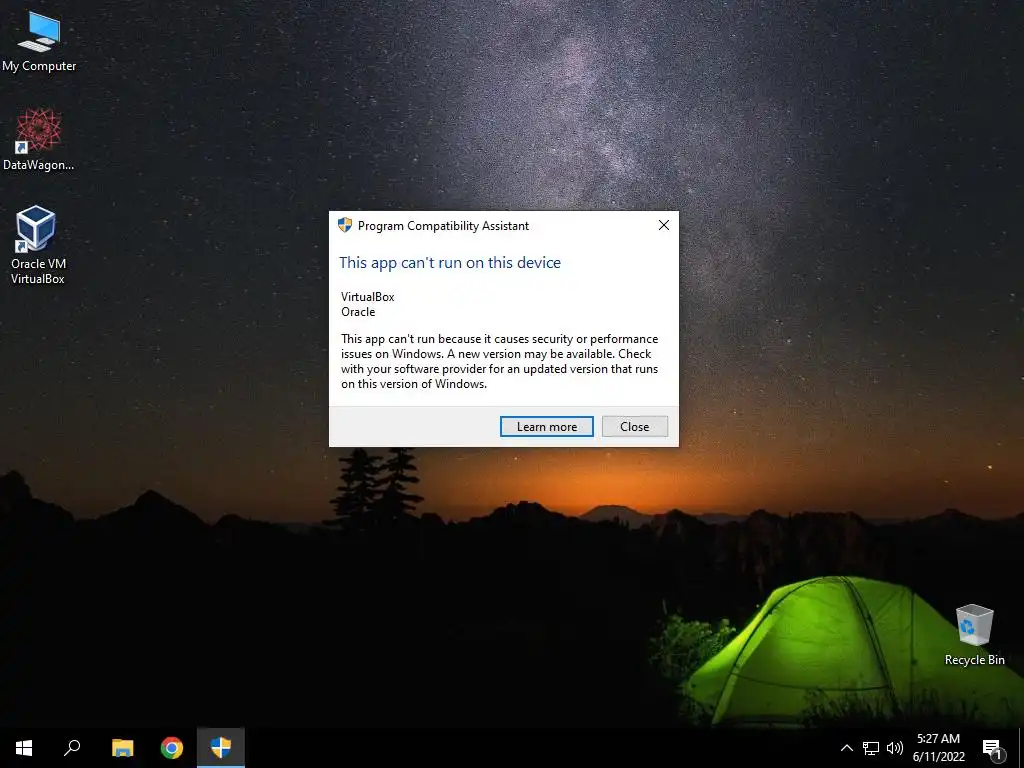Select Program Compatibility Assistant taskbar shield icon
The image size is (1024, 768).
(x=221, y=748)
